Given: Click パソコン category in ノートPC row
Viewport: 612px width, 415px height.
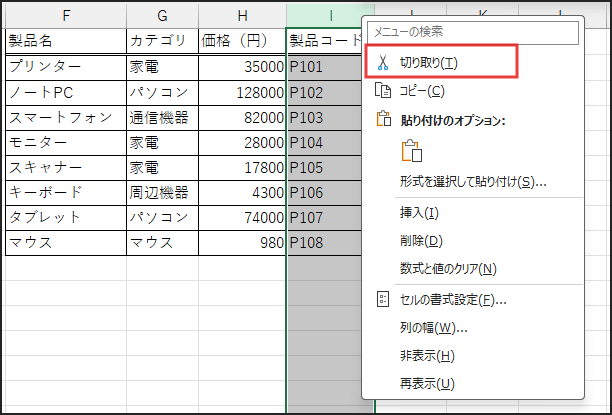Looking at the screenshot, I should pos(162,93).
